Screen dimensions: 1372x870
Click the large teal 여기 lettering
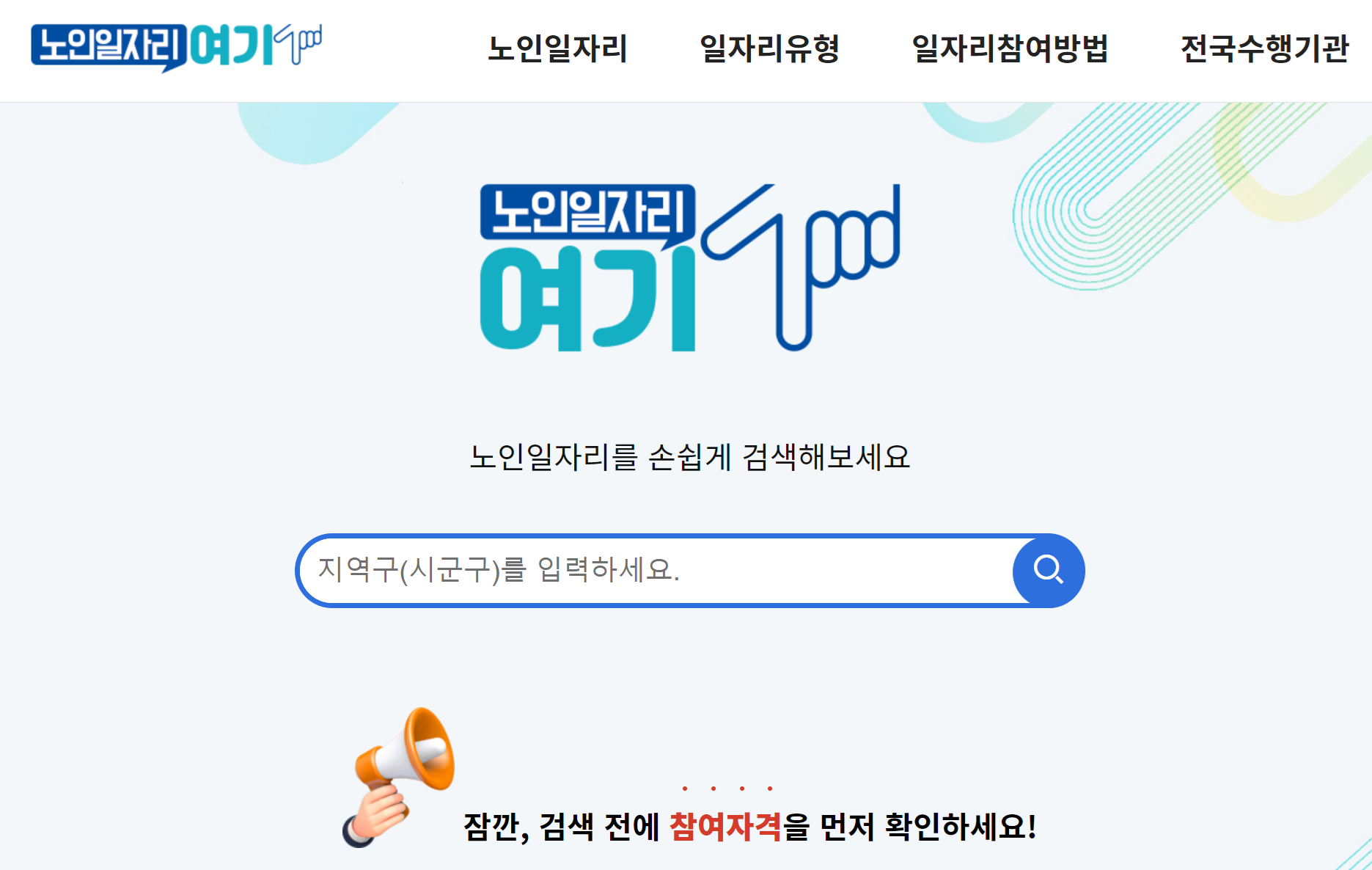(x=587, y=299)
